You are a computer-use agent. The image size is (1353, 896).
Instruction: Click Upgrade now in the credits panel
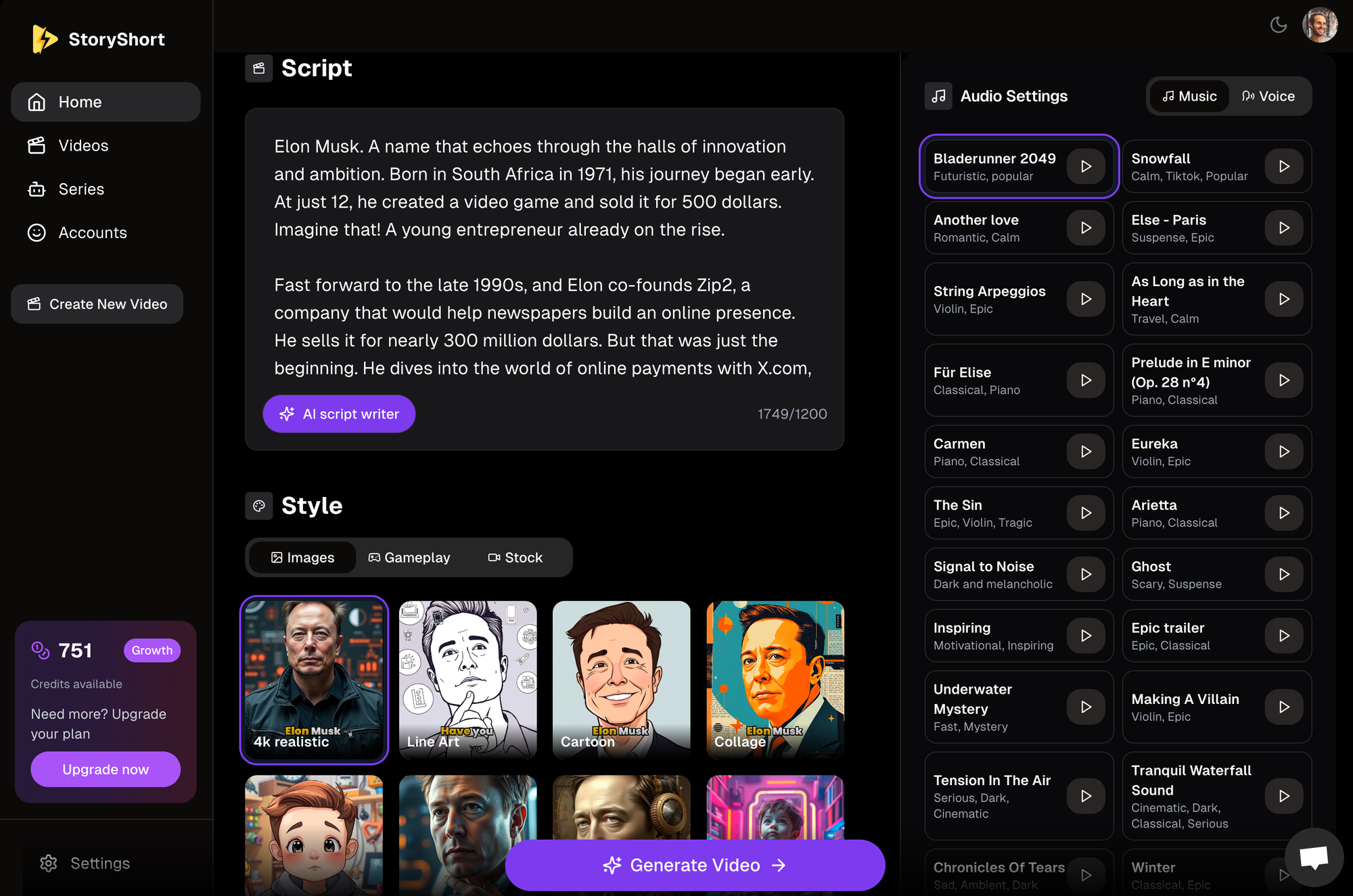click(105, 769)
